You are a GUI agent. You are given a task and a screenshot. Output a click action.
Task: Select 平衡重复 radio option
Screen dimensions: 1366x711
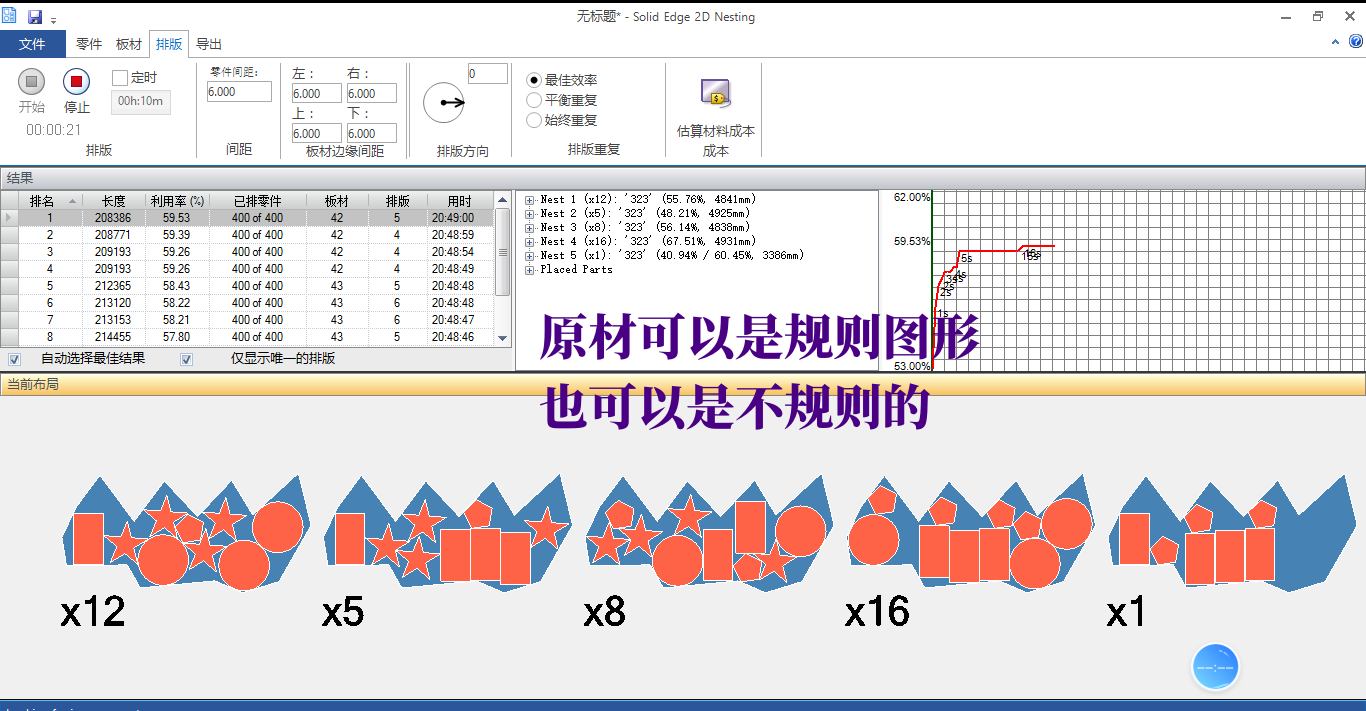tap(534, 100)
